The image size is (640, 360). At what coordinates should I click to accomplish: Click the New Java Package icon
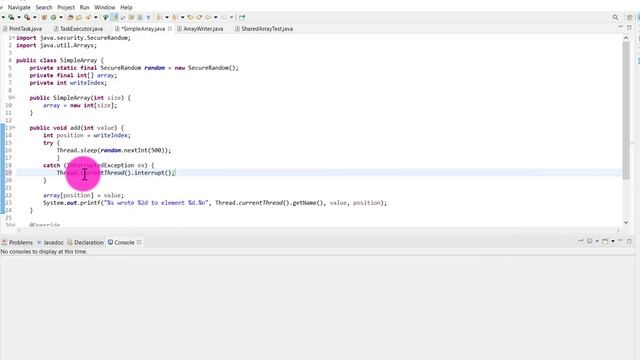(x=44, y=17)
